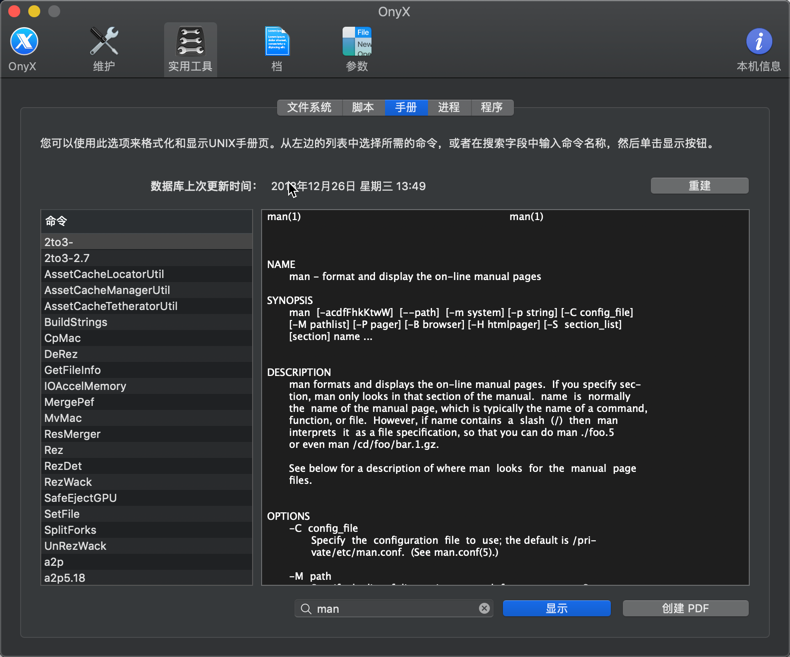
Task: Select DeRez in the list
Action: click(146, 354)
